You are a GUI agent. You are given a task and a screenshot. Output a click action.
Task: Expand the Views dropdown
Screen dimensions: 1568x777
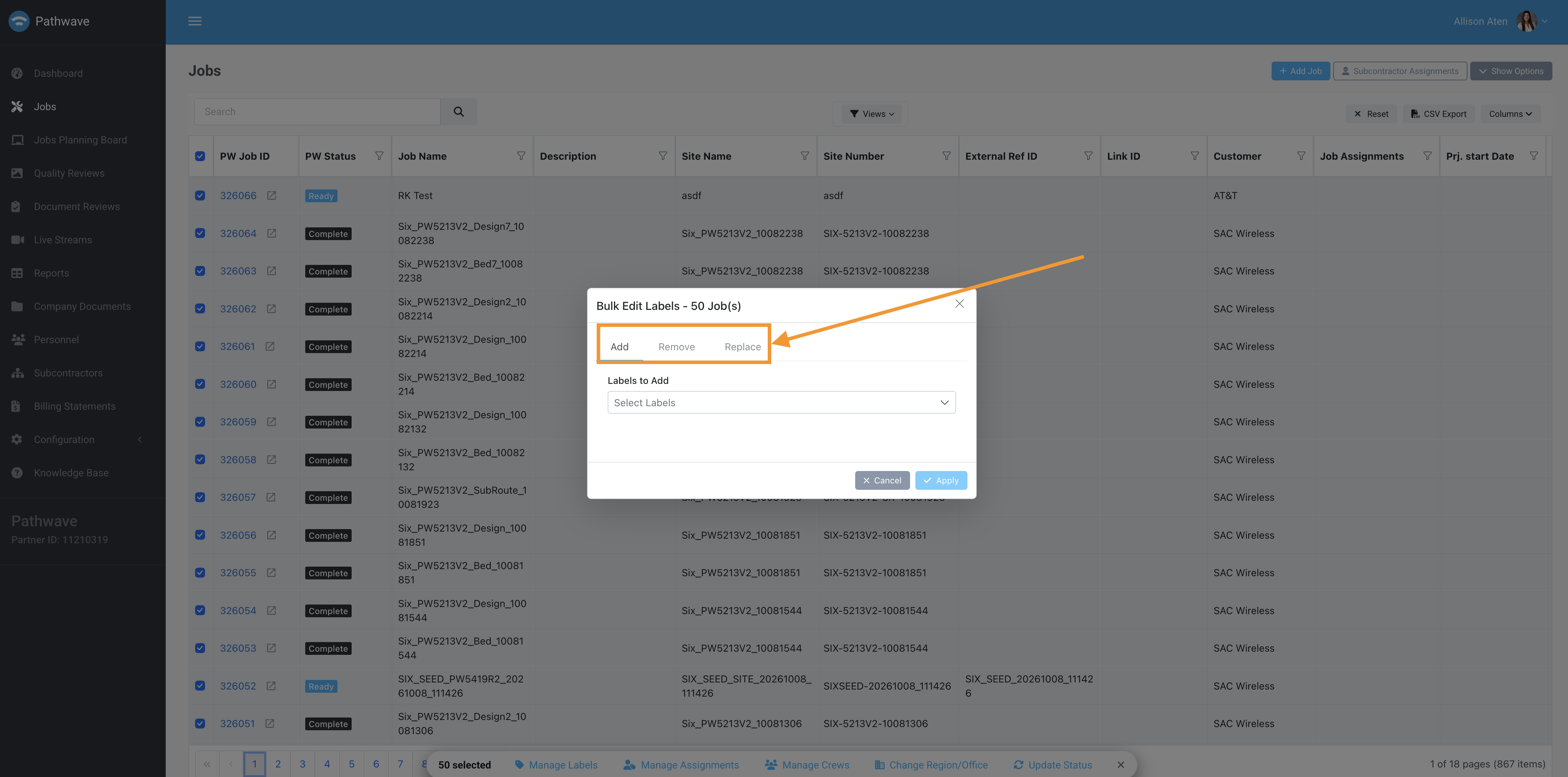pyautogui.click(x=872, y=114)
